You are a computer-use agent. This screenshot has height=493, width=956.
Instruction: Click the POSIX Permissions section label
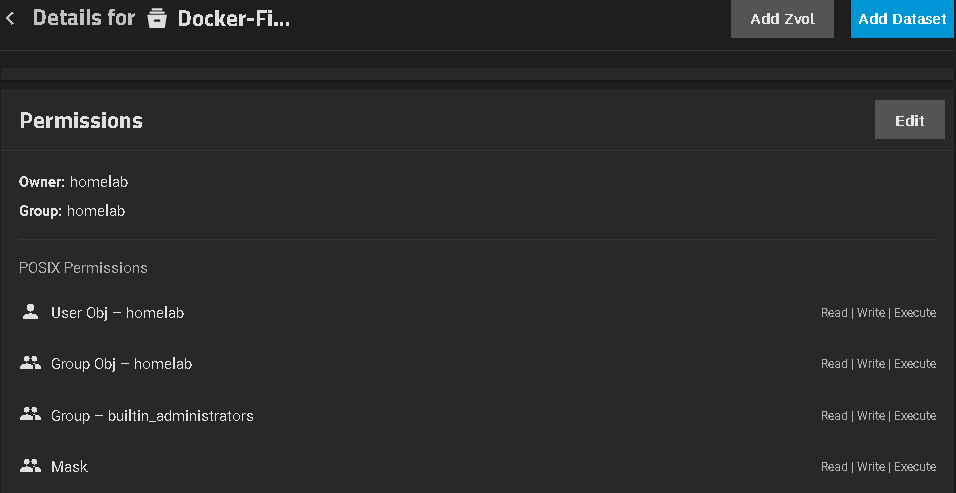click(83, 268)
